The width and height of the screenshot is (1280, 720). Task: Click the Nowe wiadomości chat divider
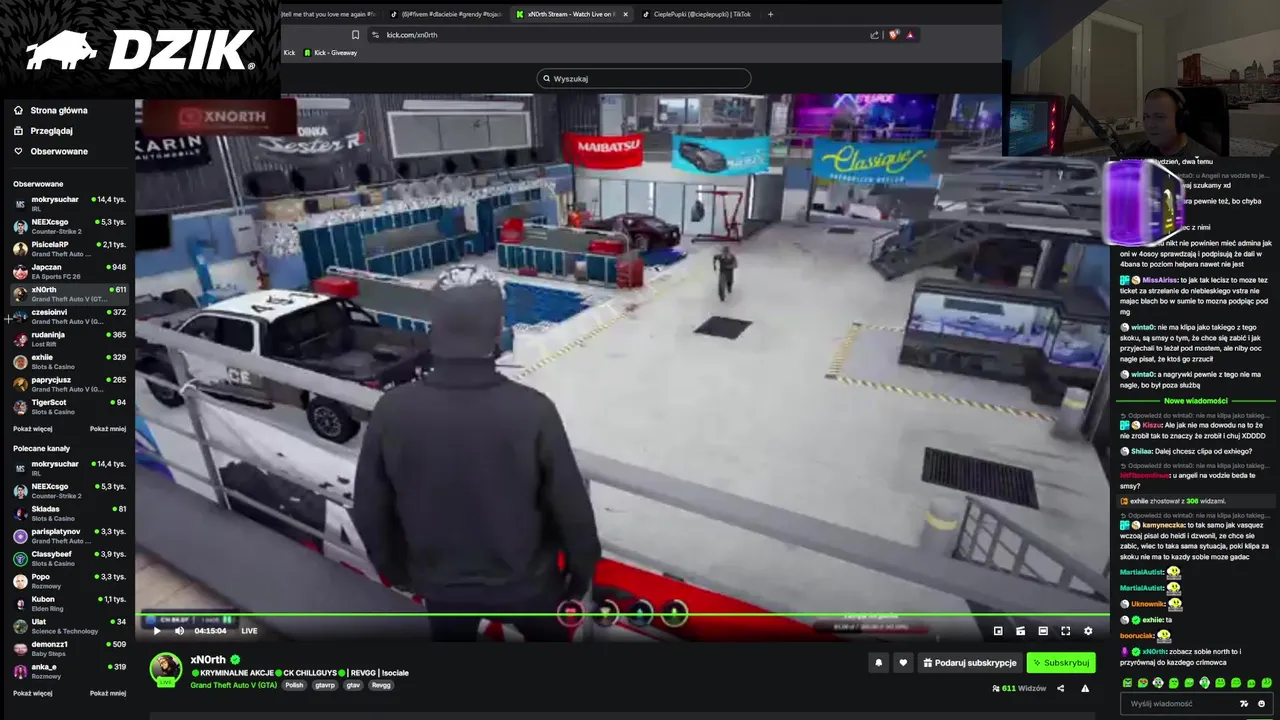point(1195,401)
